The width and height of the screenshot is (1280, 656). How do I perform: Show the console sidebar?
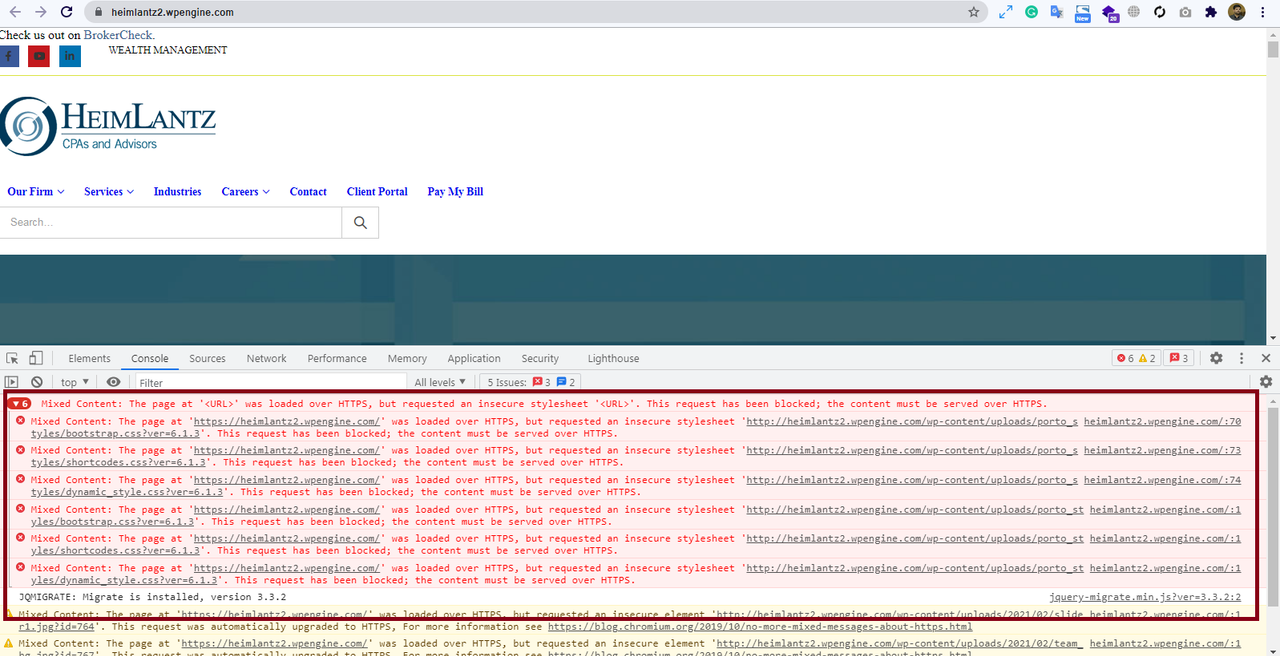12,382
